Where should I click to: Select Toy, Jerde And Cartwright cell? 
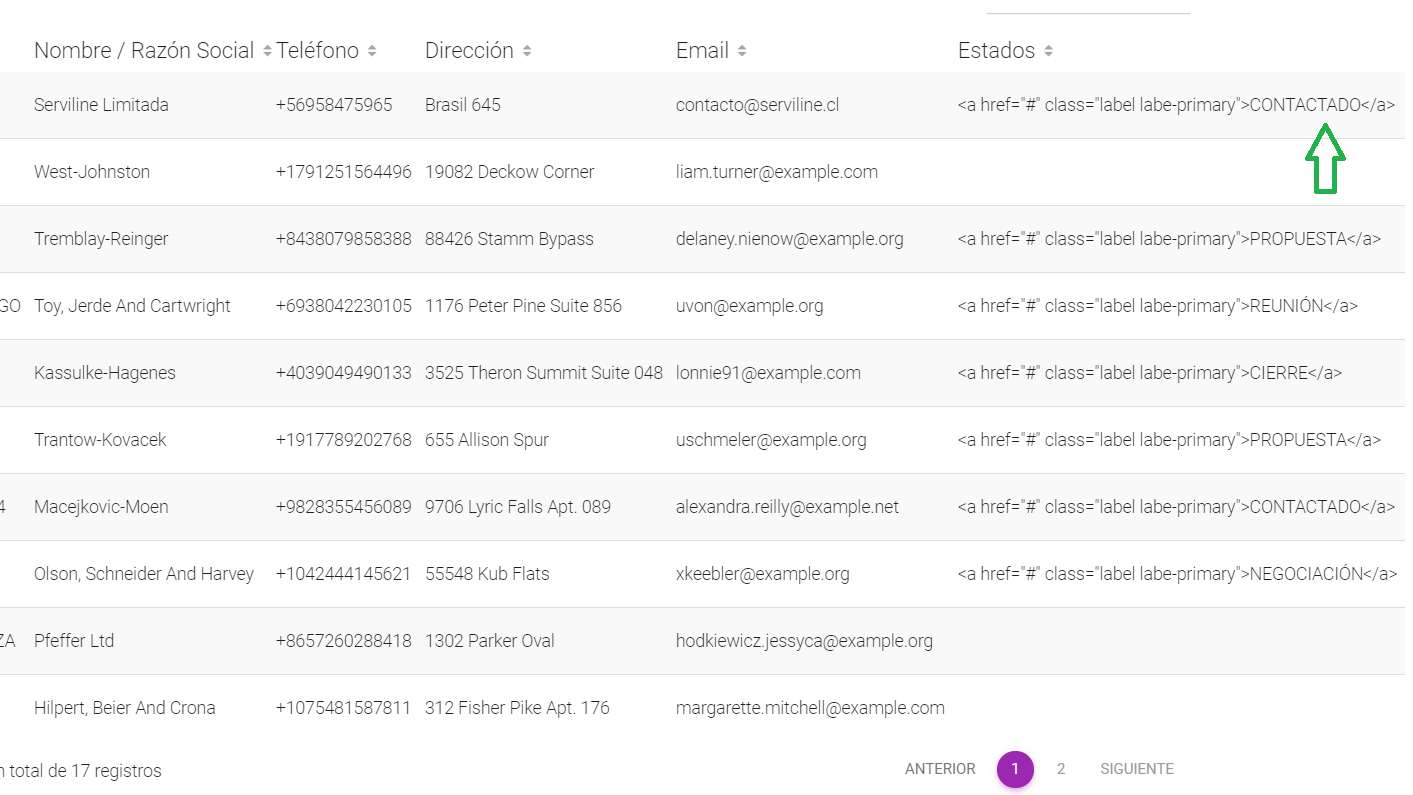pos(132,306)
